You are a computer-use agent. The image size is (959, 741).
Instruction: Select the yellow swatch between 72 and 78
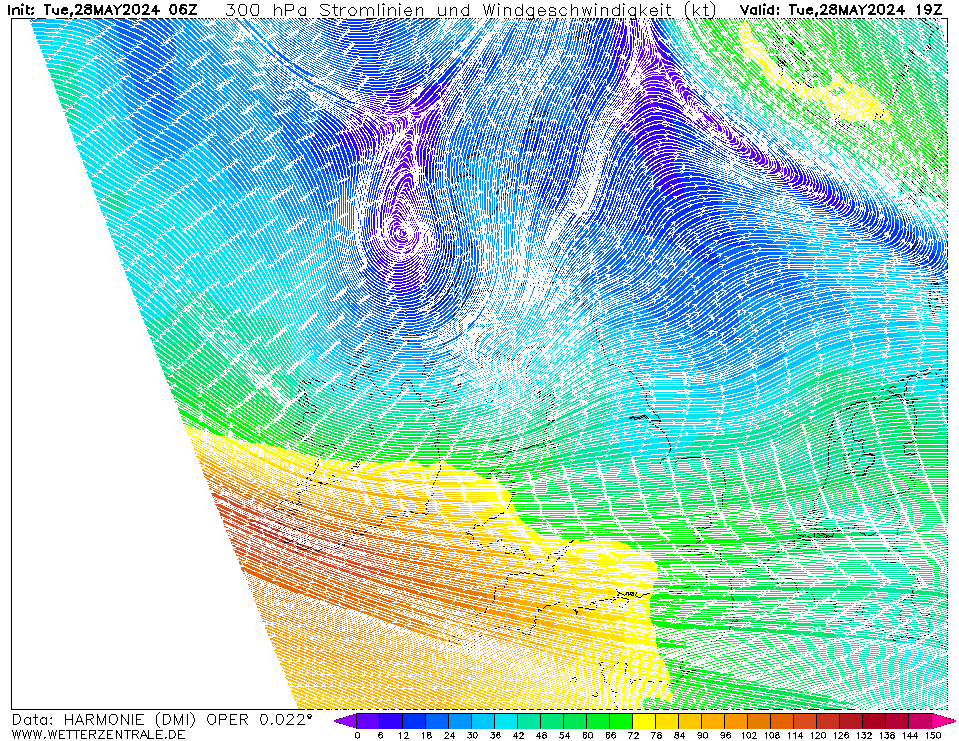point(644,720)
